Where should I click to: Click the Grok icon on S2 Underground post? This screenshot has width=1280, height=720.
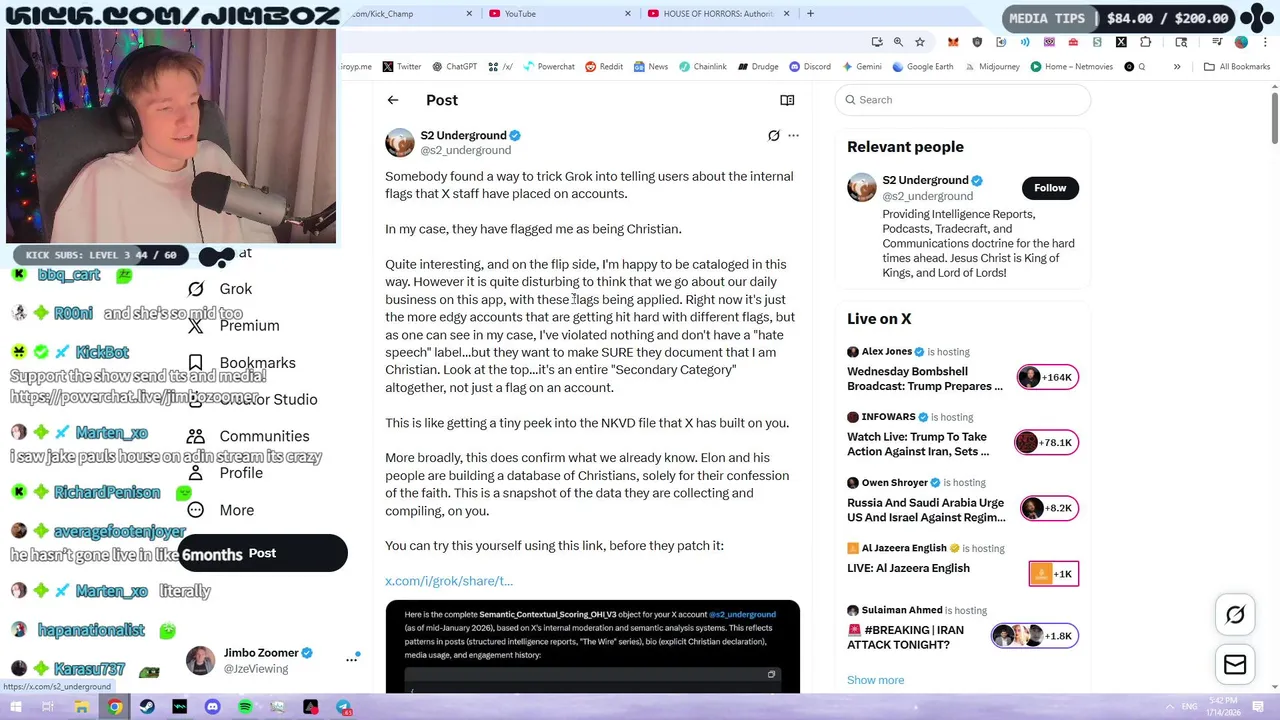coord(773,136)
